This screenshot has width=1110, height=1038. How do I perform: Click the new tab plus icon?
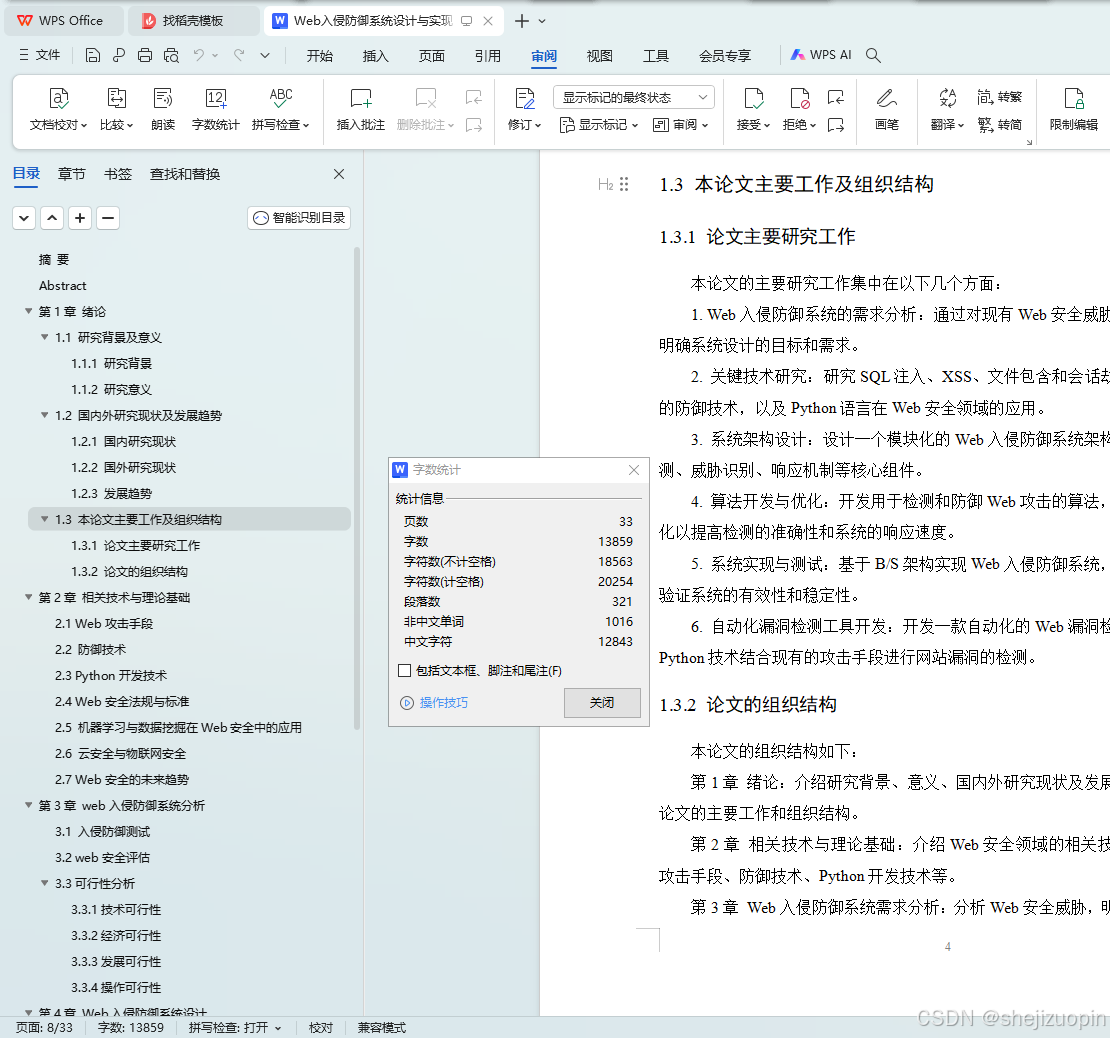pyautogui.click(x=522, y=21)
